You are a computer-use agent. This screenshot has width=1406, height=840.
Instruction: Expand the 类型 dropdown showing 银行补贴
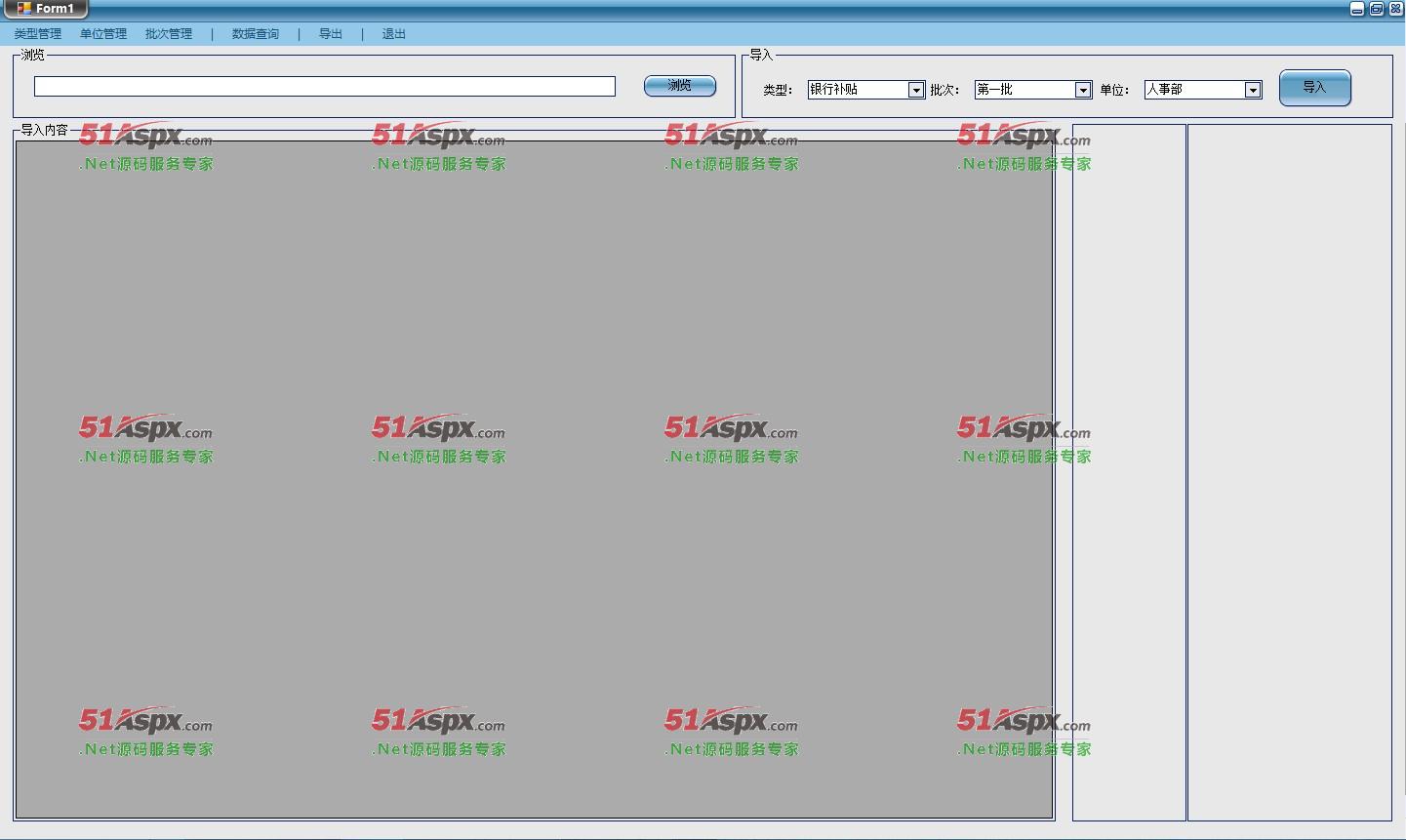tap(915, 90)
